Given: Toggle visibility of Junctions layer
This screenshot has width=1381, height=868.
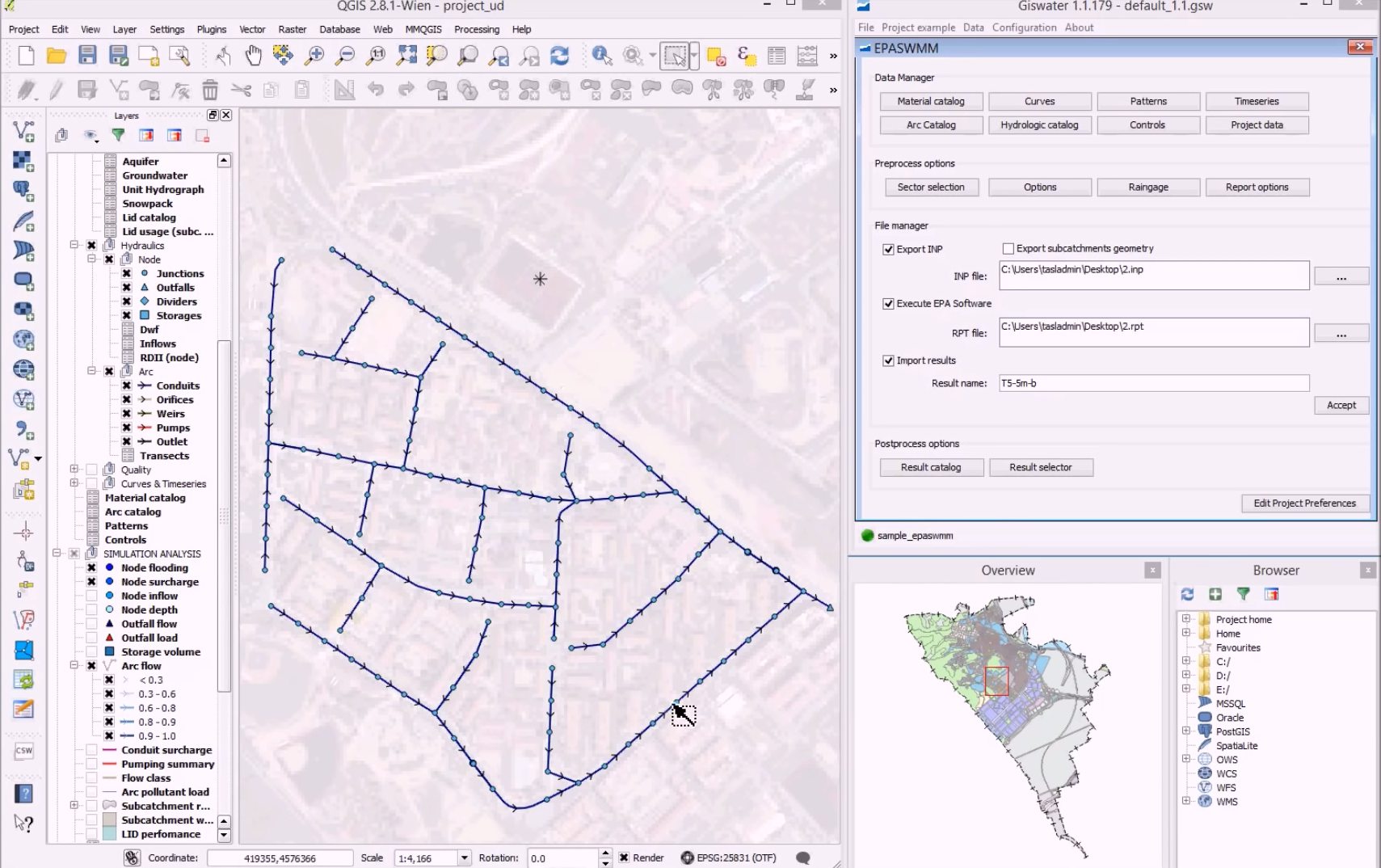Looking at the screenshot, I should (127, 273).
